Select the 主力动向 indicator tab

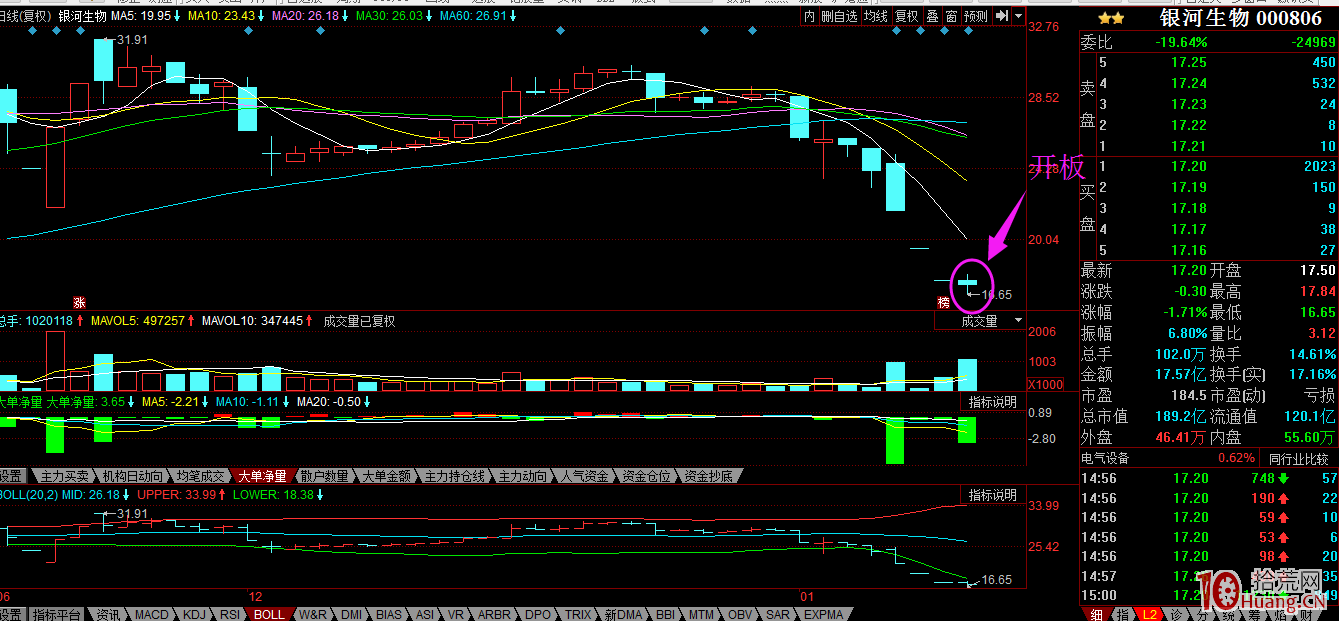(x=522, y=476)
